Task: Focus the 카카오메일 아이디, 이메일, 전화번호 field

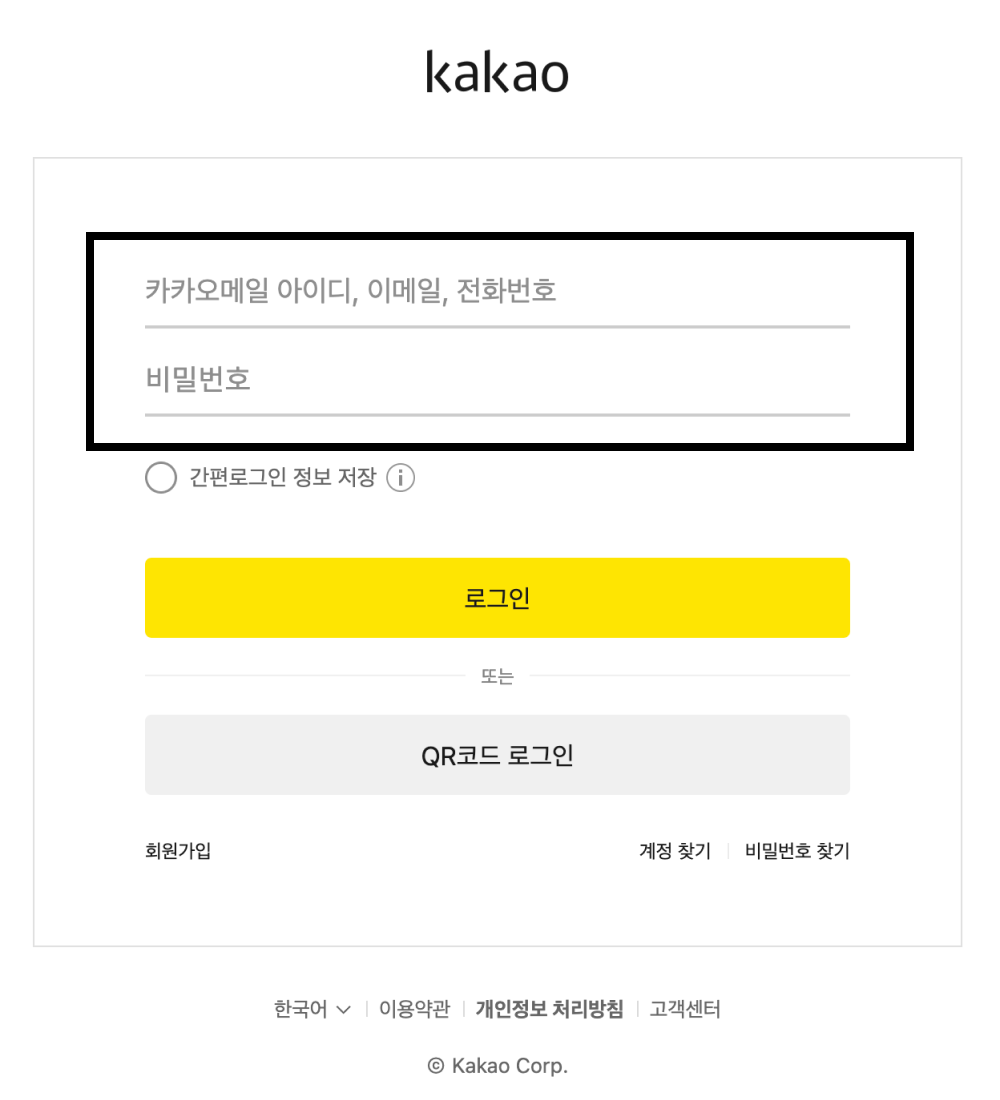Action: pyautogui.click(x=497, y=292)
